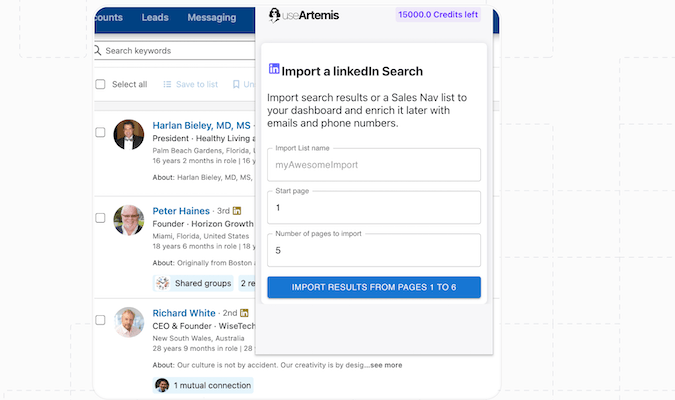This screenshot has width=675, height=400.
Task: Tick the checkbox for Richard White
Action: 100,320
